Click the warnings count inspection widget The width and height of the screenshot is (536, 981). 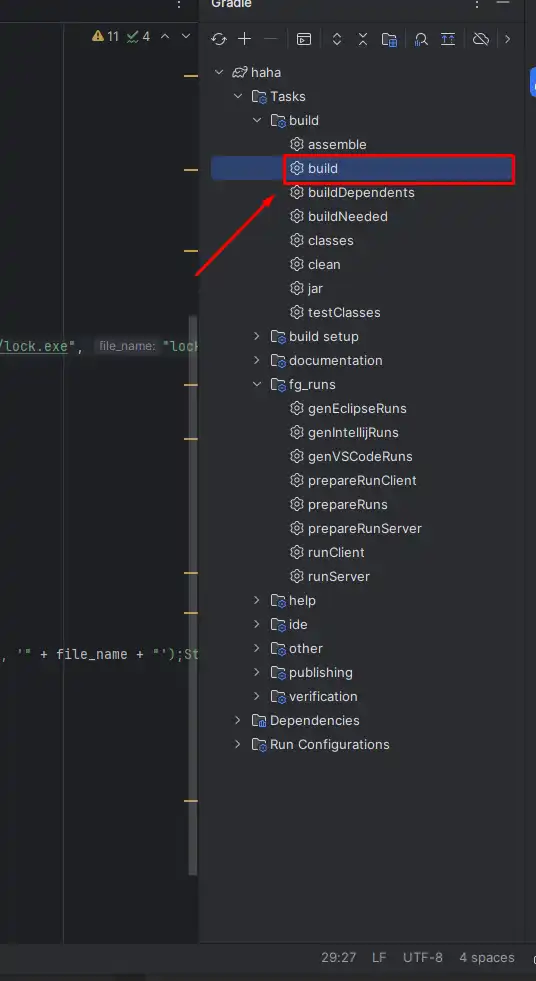(x=105, y=36)
